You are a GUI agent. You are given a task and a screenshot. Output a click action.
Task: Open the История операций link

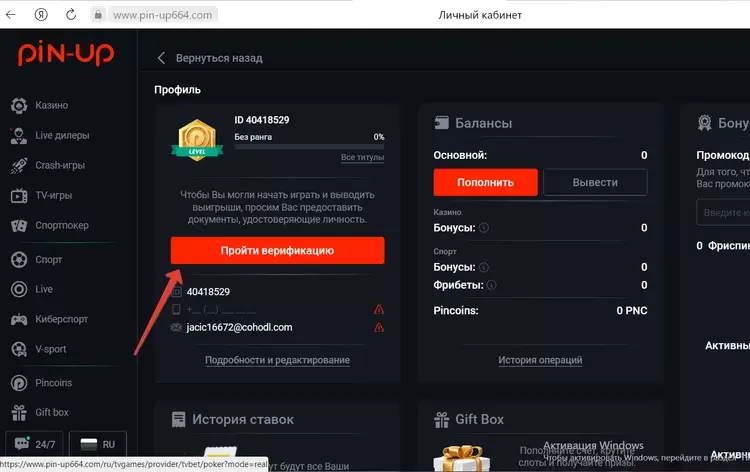tap(540, 360)
